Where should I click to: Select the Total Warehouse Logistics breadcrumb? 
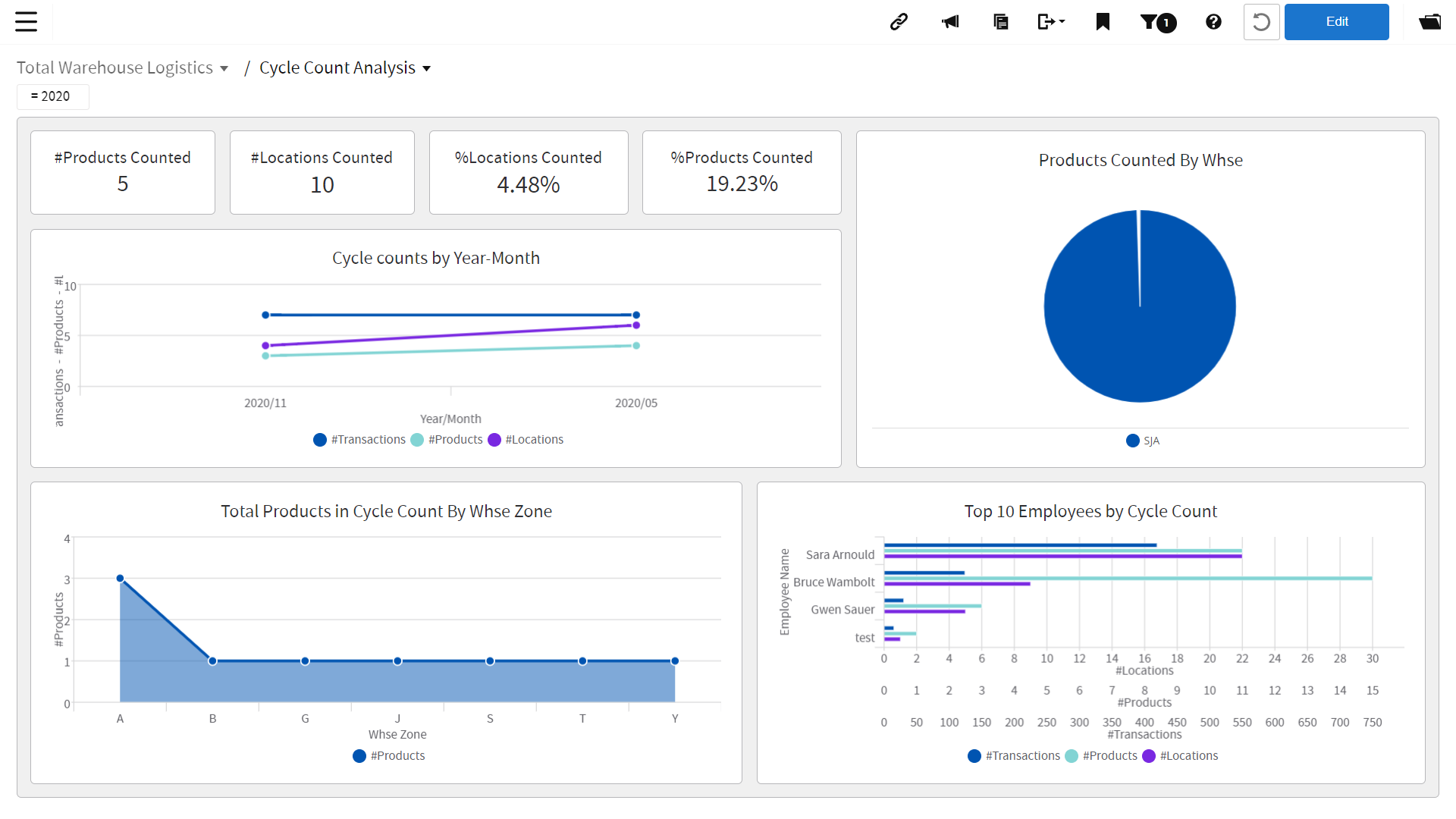[115, 67]
